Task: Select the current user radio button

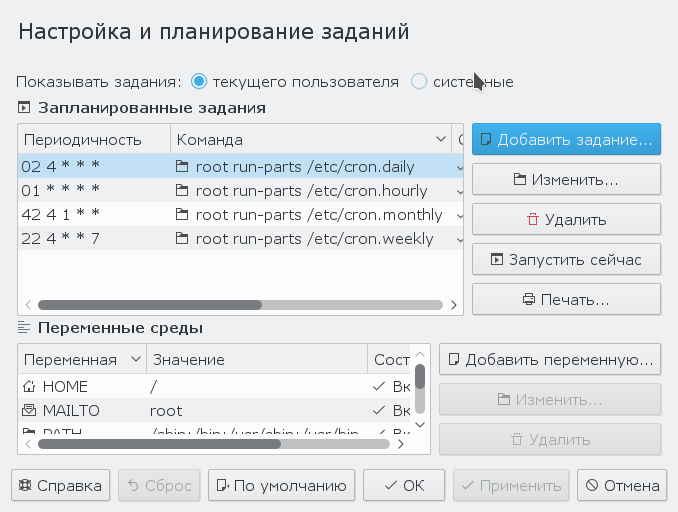Action: pyautogui.click(x=199, y=81)
